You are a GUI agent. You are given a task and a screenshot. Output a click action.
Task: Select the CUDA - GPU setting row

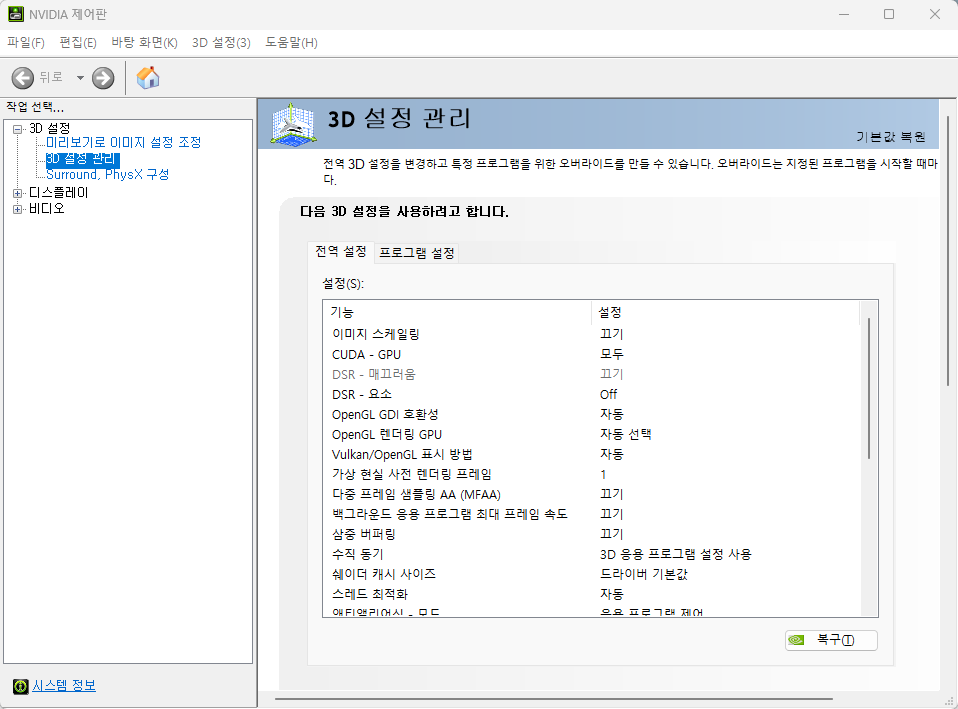point(591,354)
